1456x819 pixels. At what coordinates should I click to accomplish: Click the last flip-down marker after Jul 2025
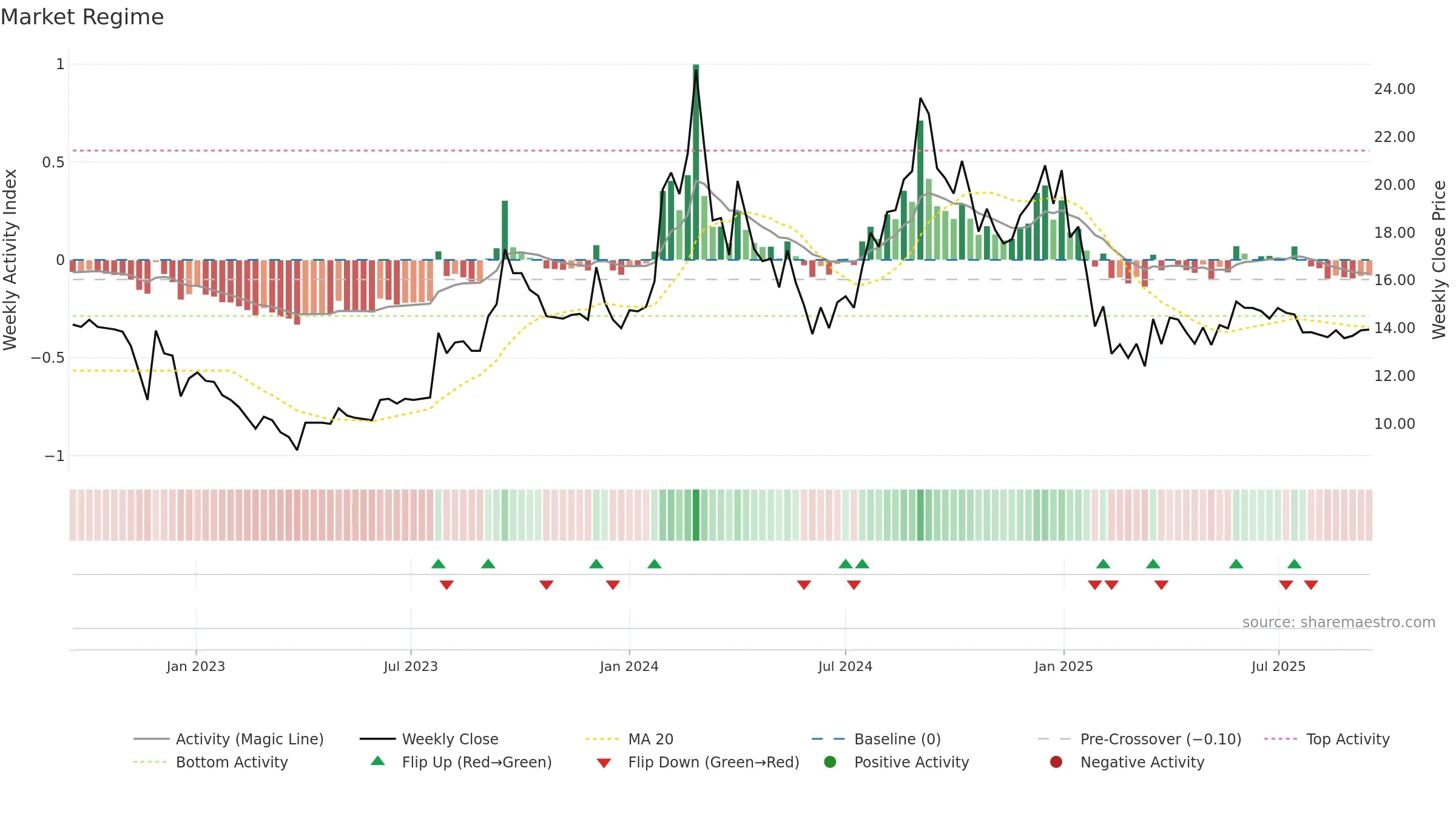coord(1311,585)
